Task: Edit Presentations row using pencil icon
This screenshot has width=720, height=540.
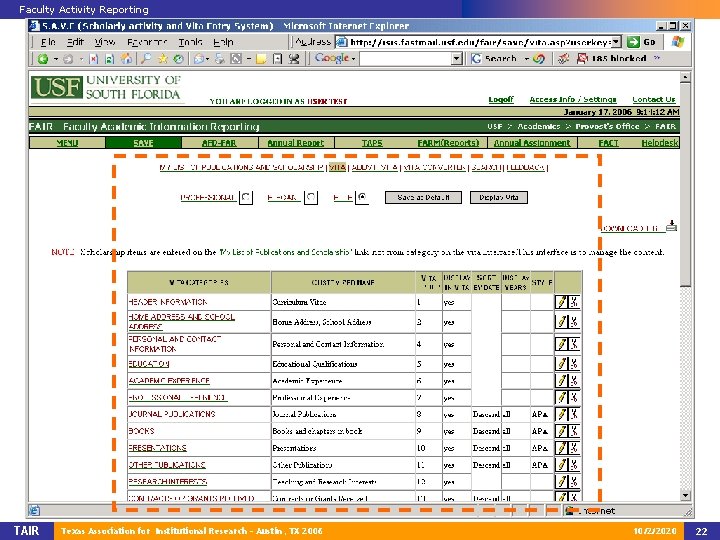Action: (561, 448)
